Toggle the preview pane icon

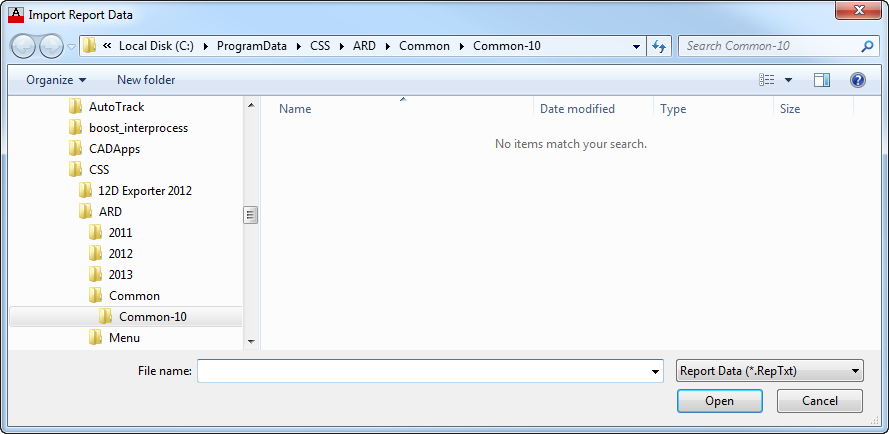point(822,80)
